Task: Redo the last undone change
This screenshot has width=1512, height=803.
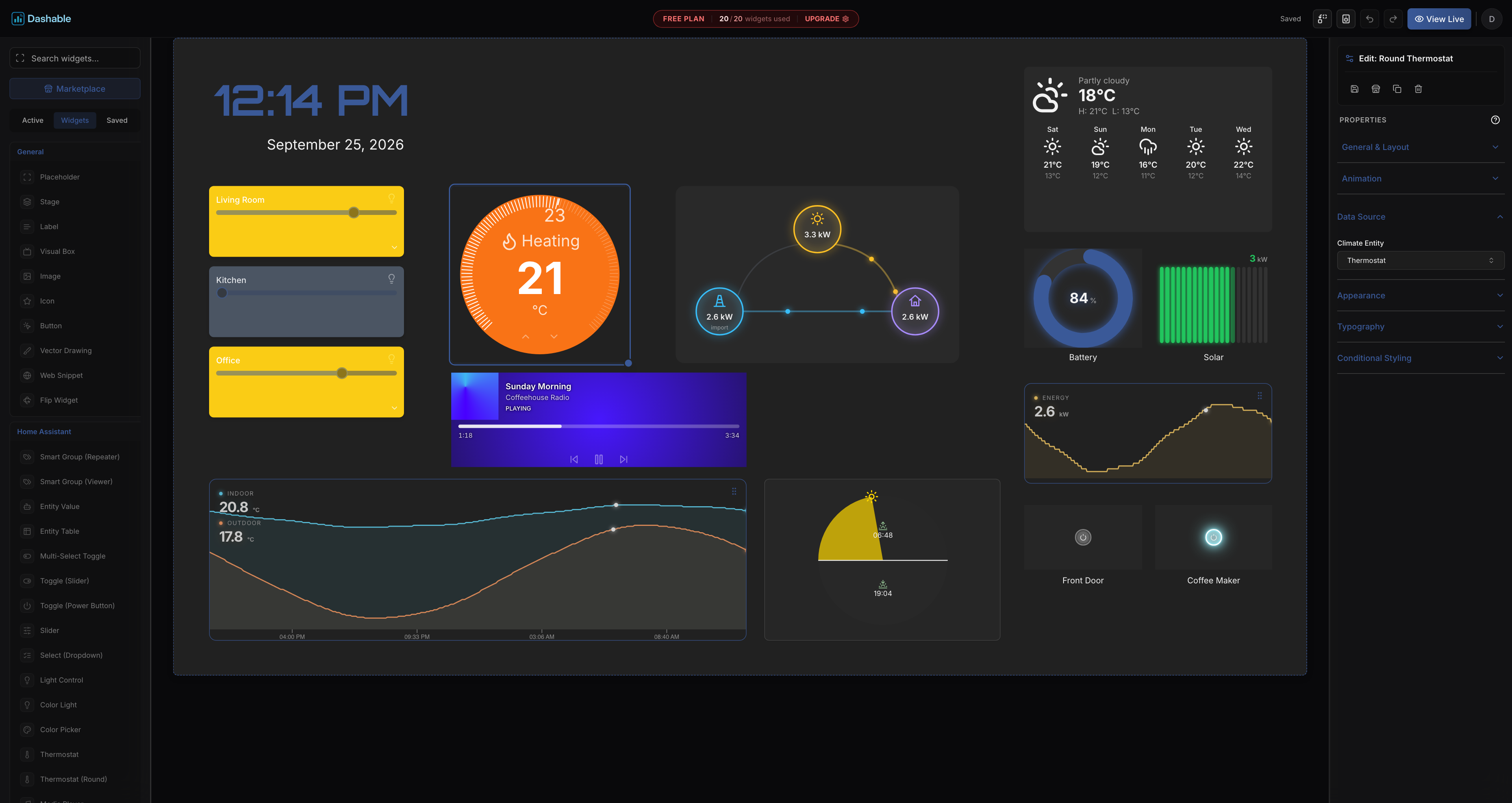Action: (x=1393, y=19)
